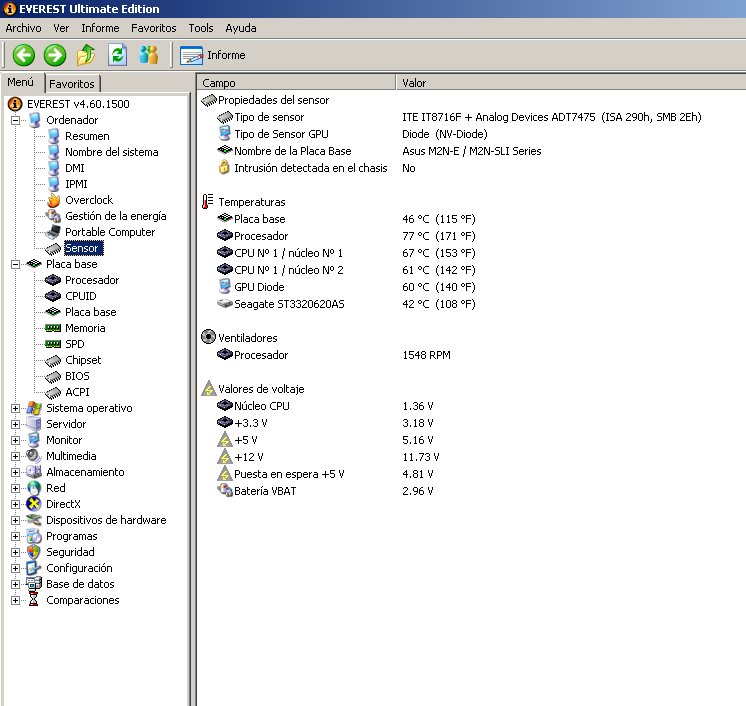
Task: Select Overclock flame icon in tree
Action: click(x=54, y=200)
